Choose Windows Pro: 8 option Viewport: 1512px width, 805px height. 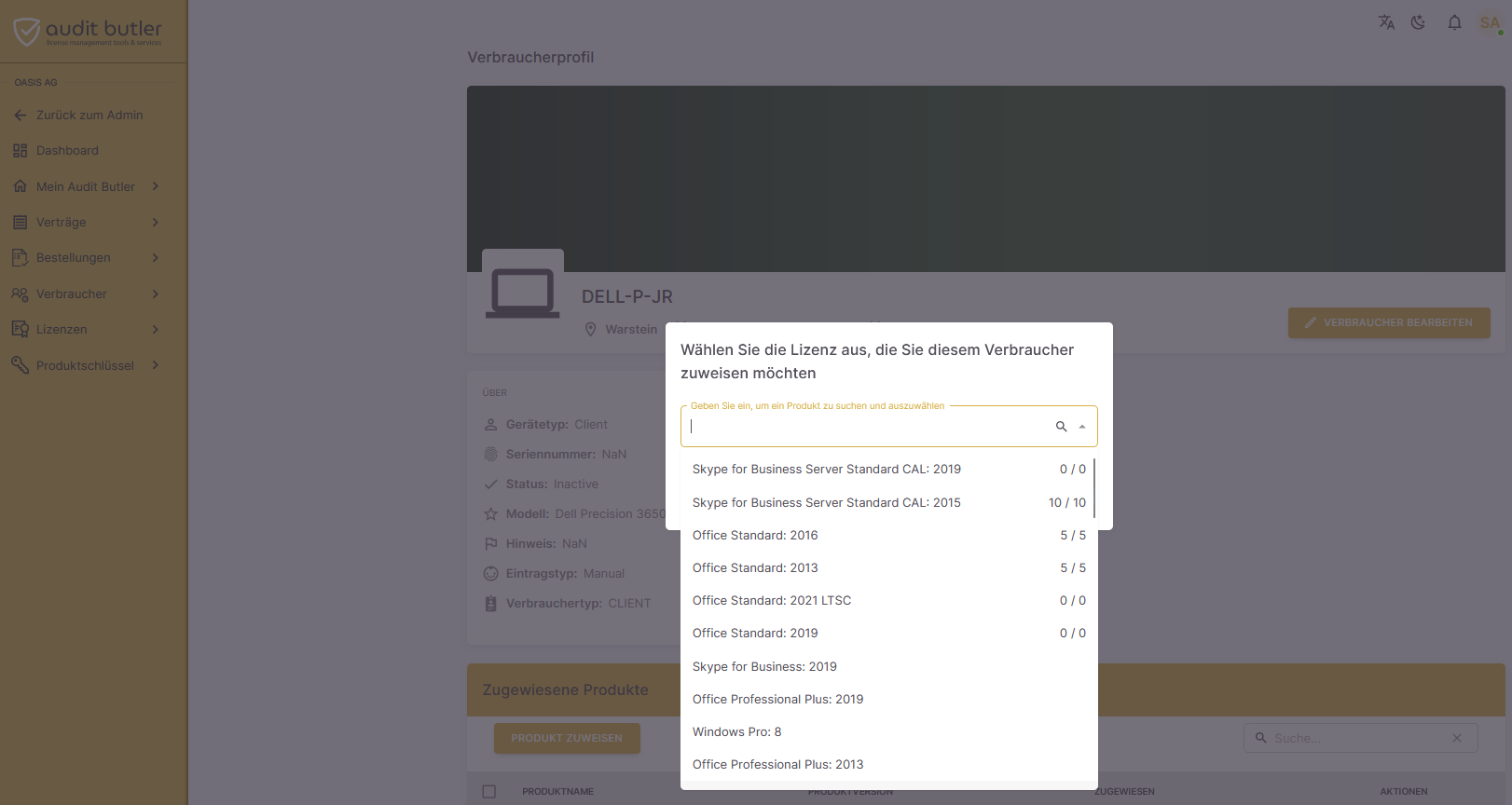889,732
